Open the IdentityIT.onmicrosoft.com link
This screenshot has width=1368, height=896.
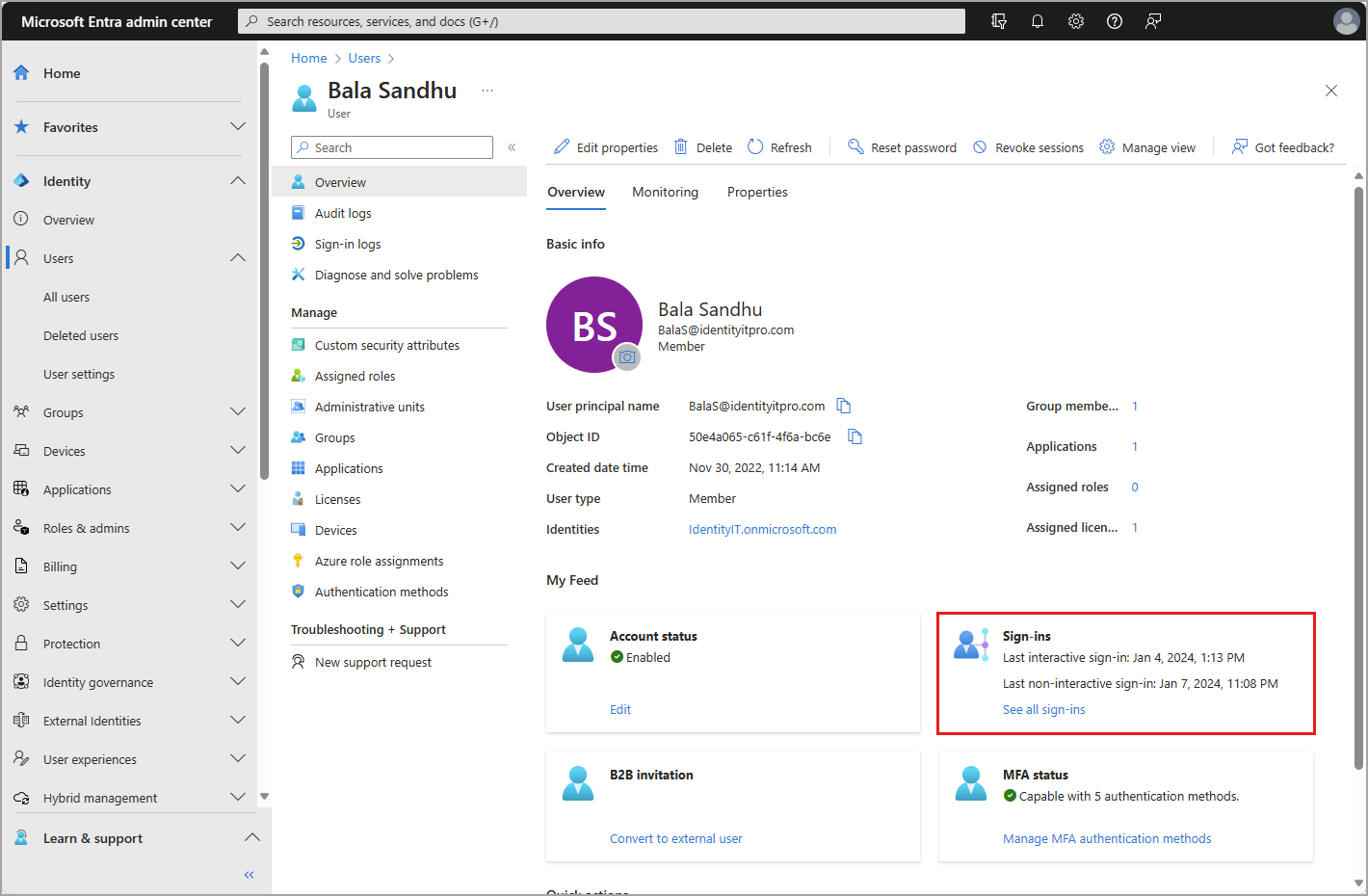(x=762, y=529)
